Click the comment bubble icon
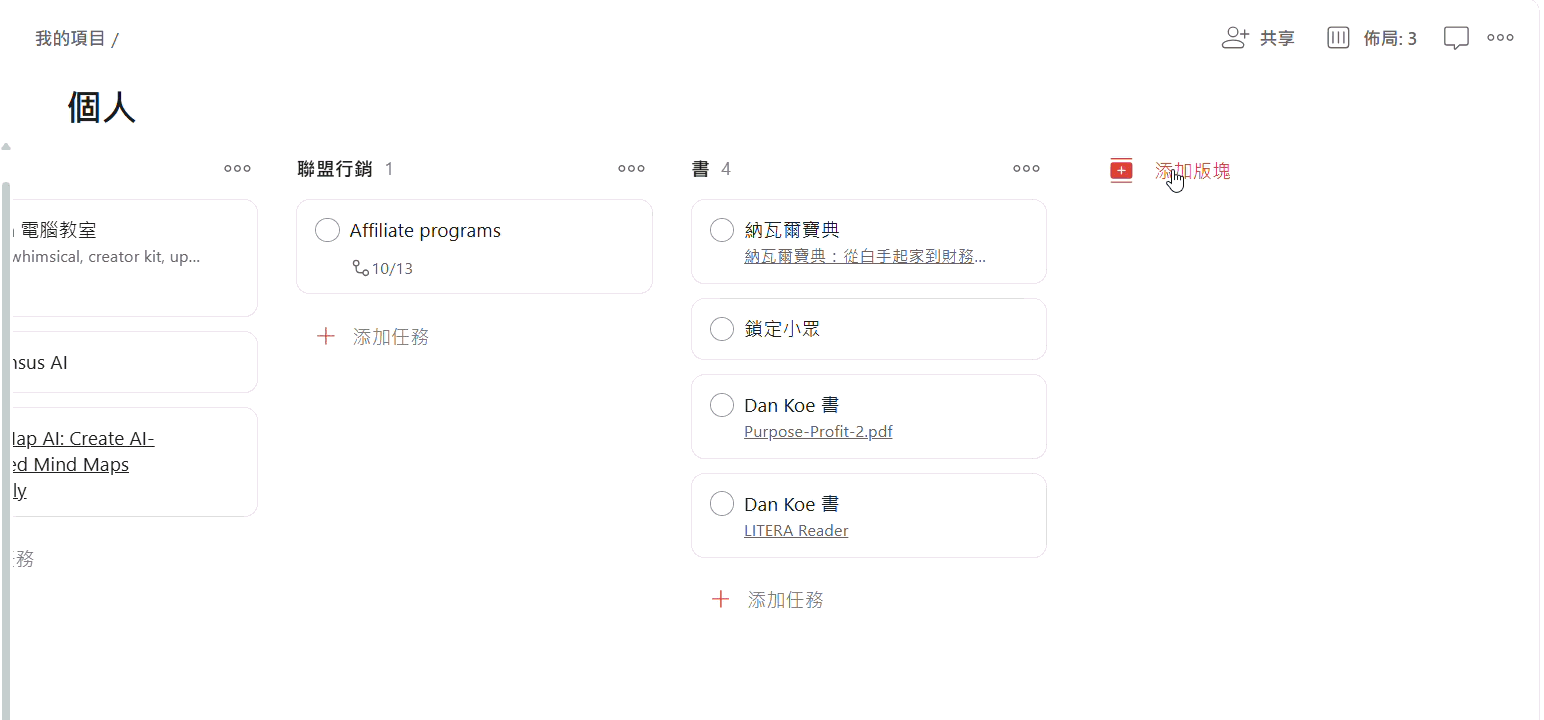Viewport: 1544px width, 720px height. [x=1456, y=37]
